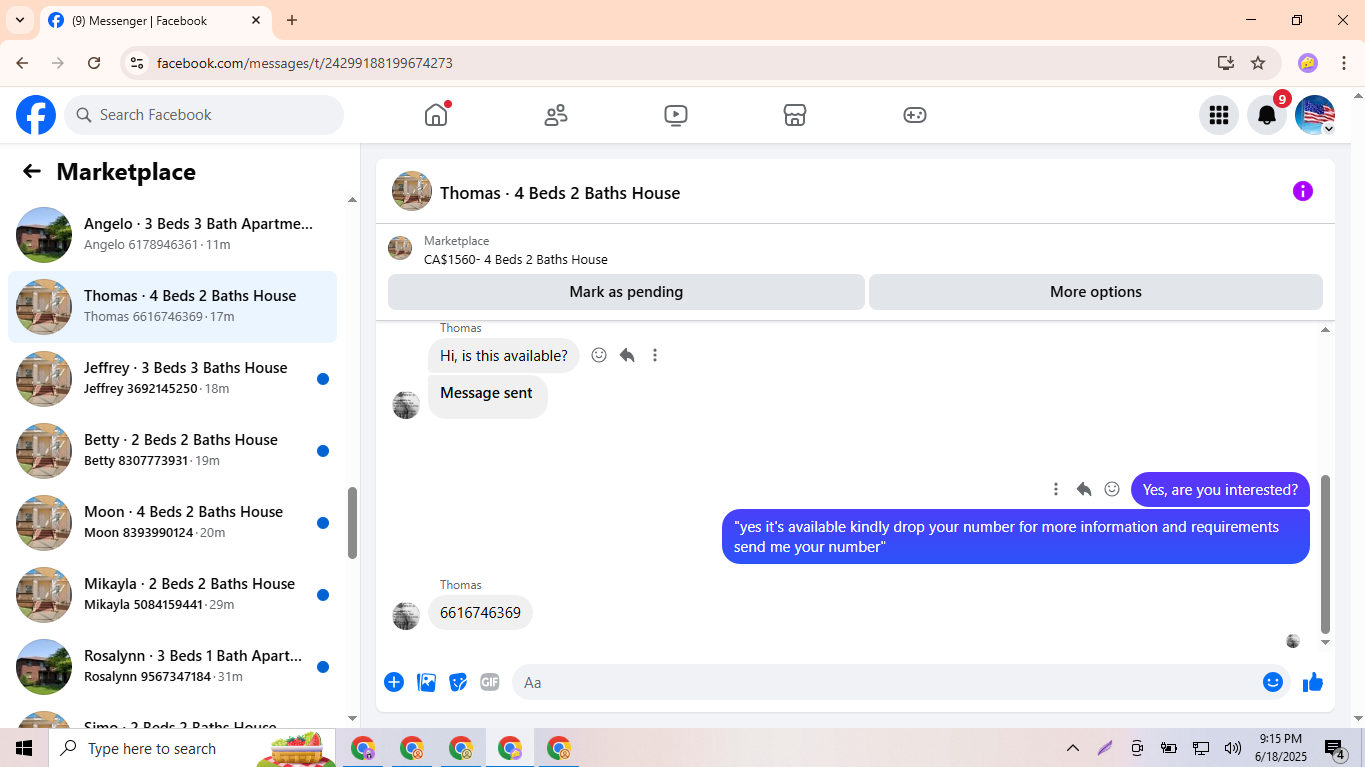The image size is (1365, 767).
Task: Open emoji picker in message field
Action: (1273, 682)
